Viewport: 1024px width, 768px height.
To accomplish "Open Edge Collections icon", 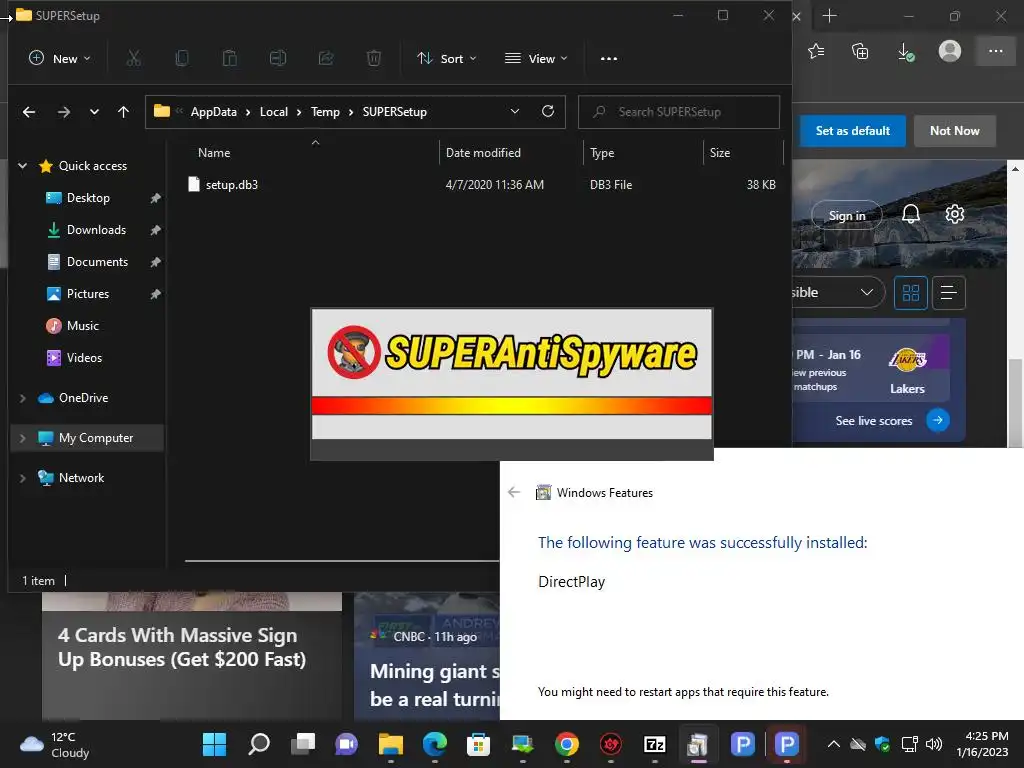I will (860, 51).
